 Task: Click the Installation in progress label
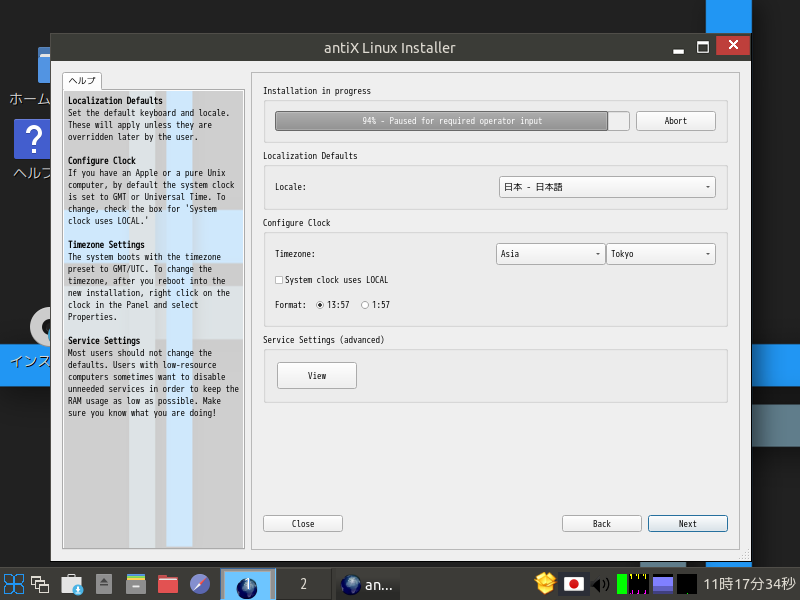[x=317, y=91]
